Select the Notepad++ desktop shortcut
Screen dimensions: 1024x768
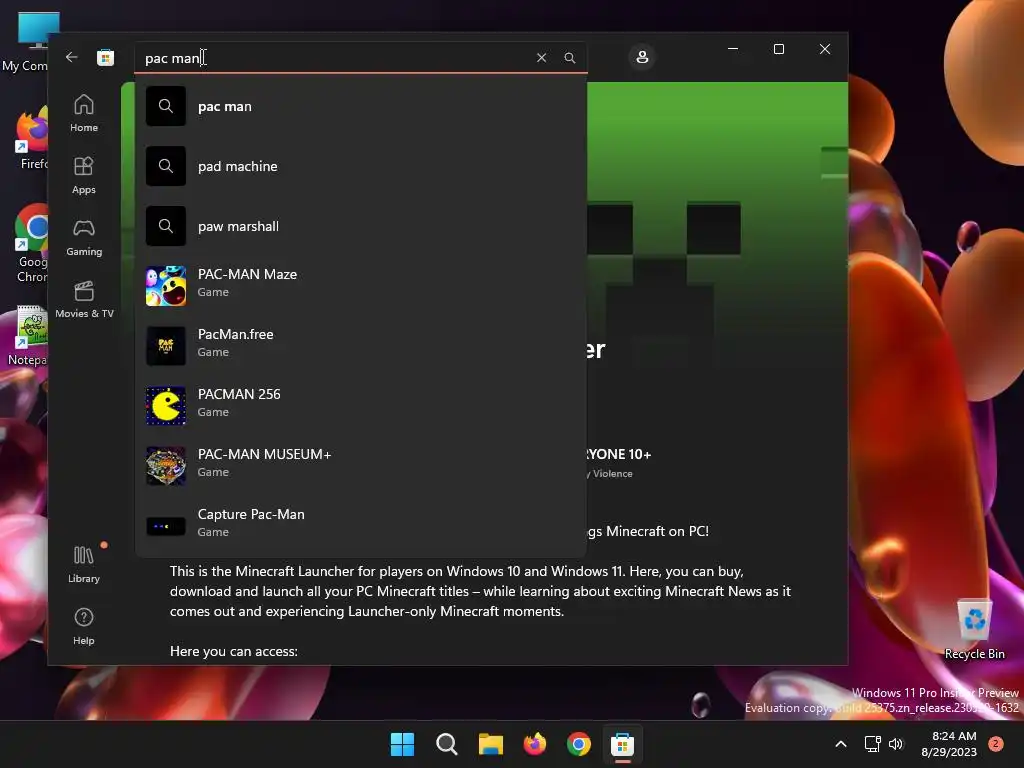(x=29, y=336)
